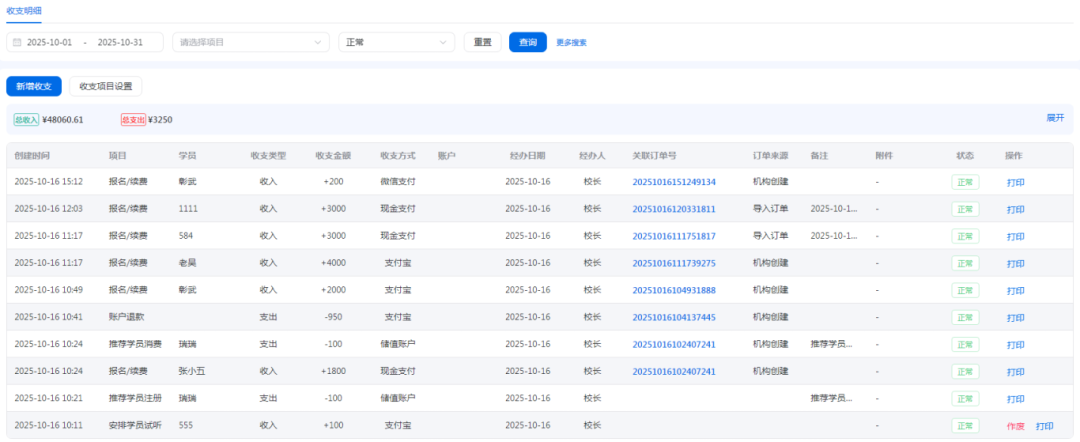
Task: Click the calendar icon in date range
Action: (x=17, y=42)
